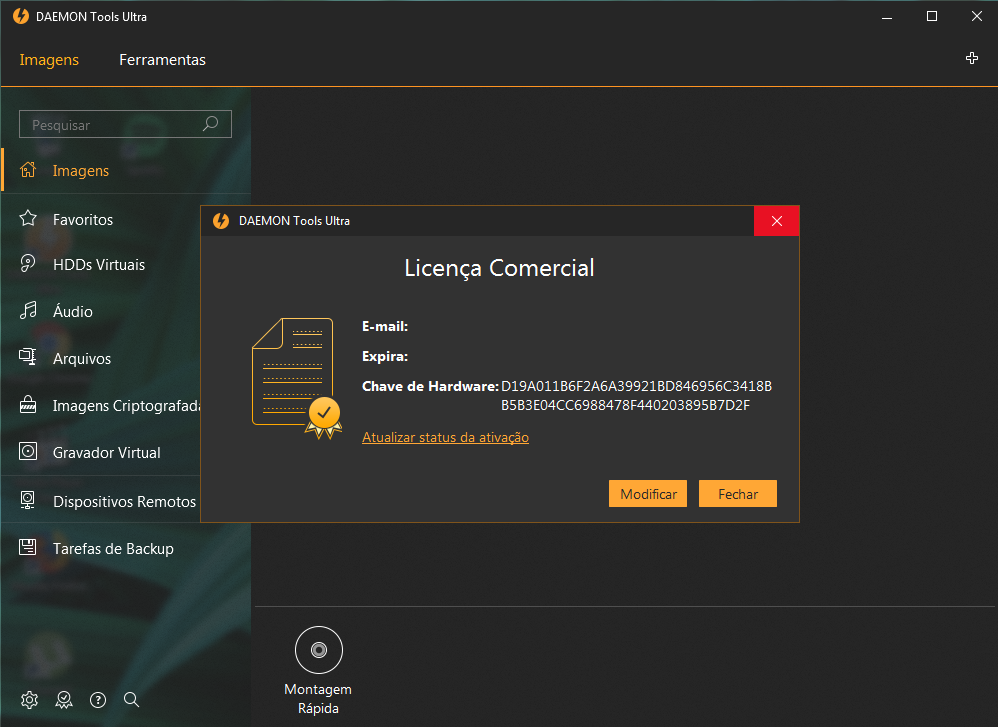
Task: Click Atualizar status da ativação link
Action: (x=446, y=437)
